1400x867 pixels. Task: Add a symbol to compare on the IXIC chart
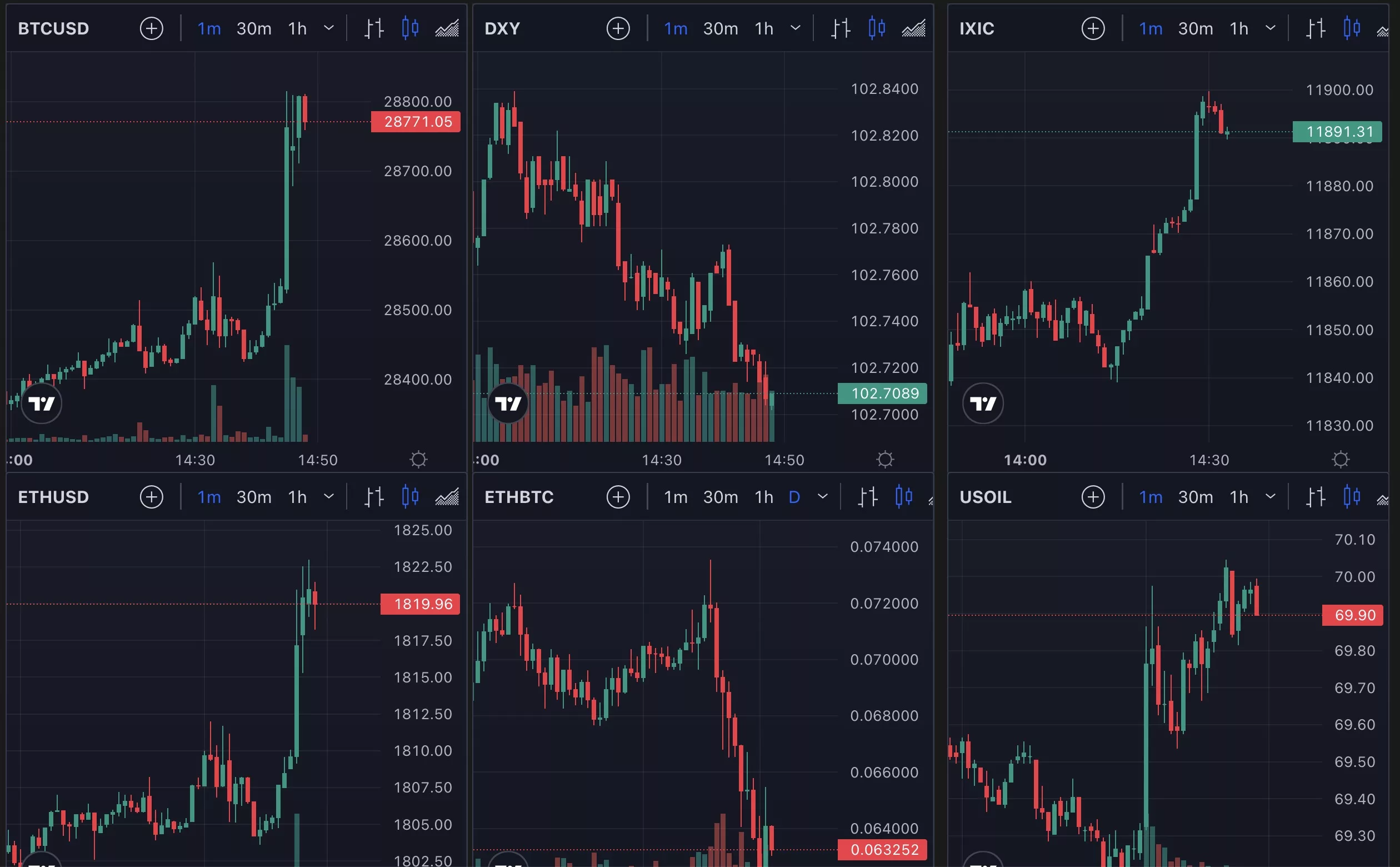pos(1093,28)
